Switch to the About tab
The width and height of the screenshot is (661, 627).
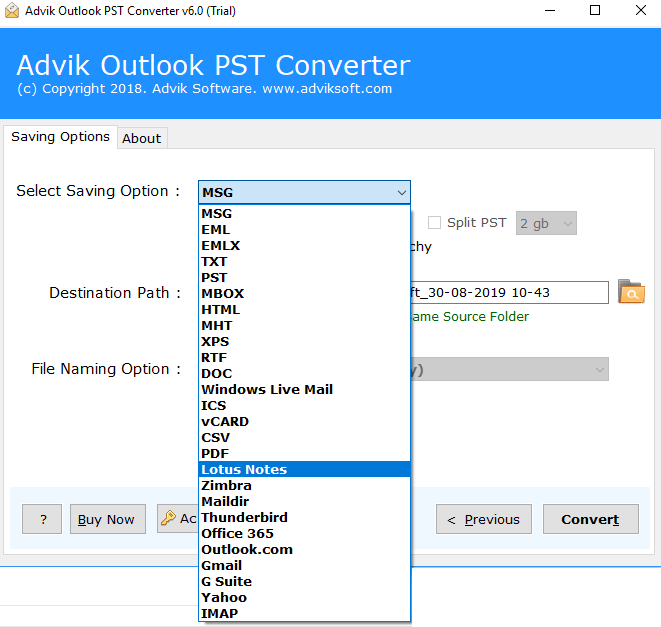[x=142, y=138]
